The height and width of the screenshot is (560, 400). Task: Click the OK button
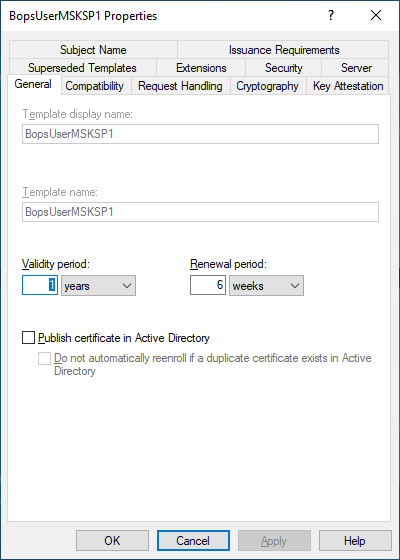point(112,541)
